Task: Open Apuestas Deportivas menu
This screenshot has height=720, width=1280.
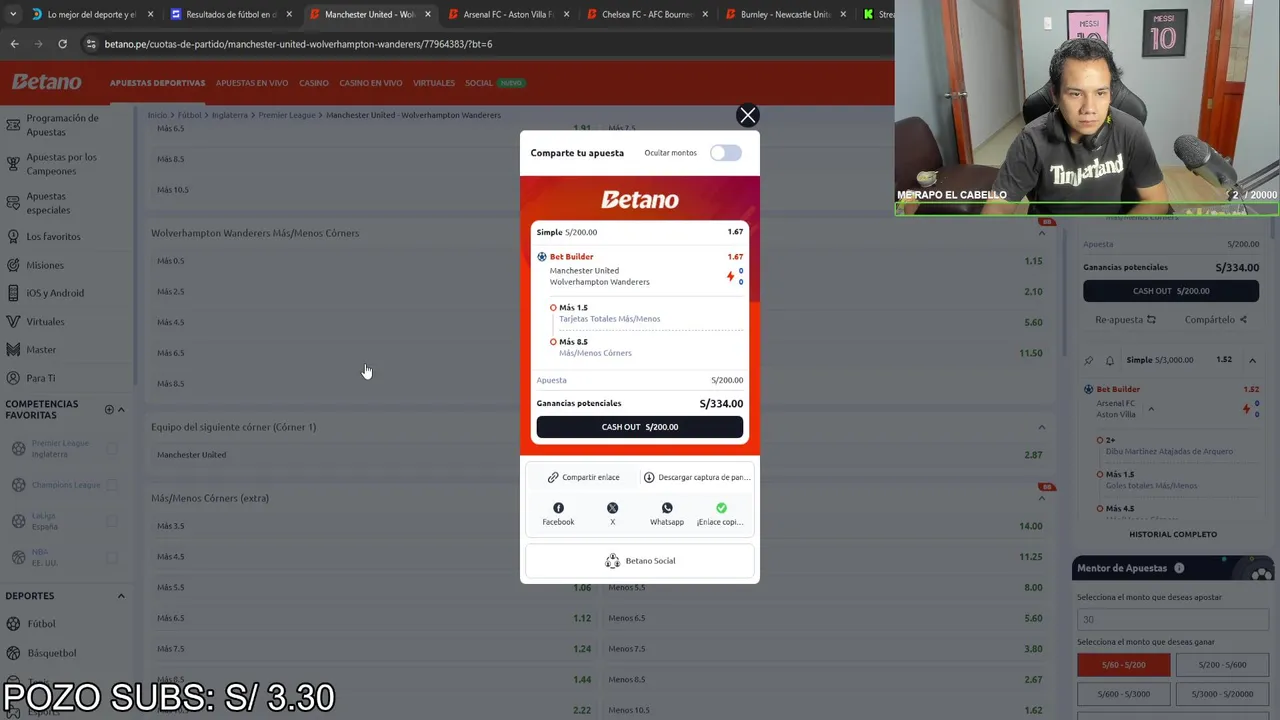Action: (x=157, y=83)
